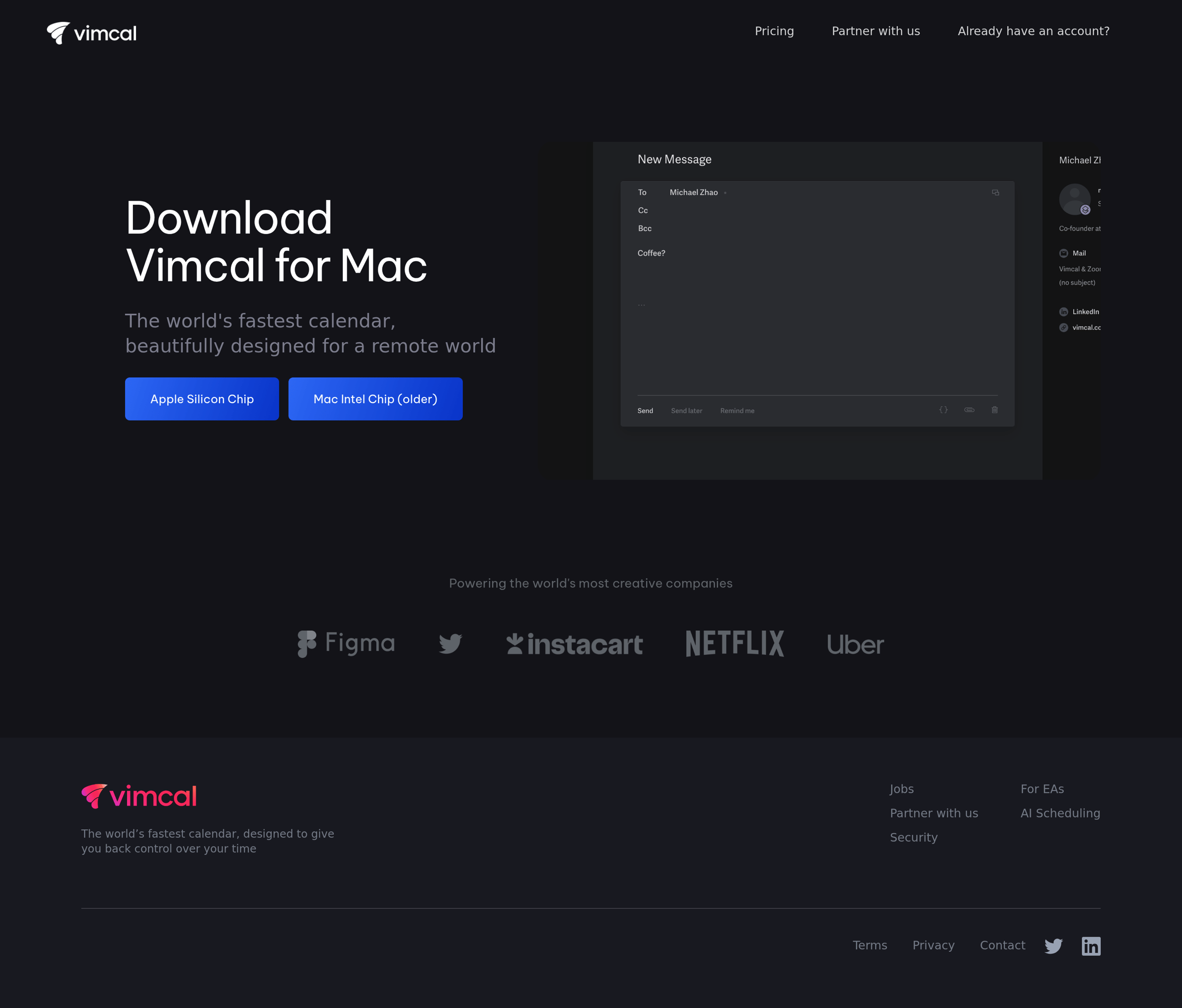Click the Netflix logo
1182x1008 pixels.
pos(735,644)
